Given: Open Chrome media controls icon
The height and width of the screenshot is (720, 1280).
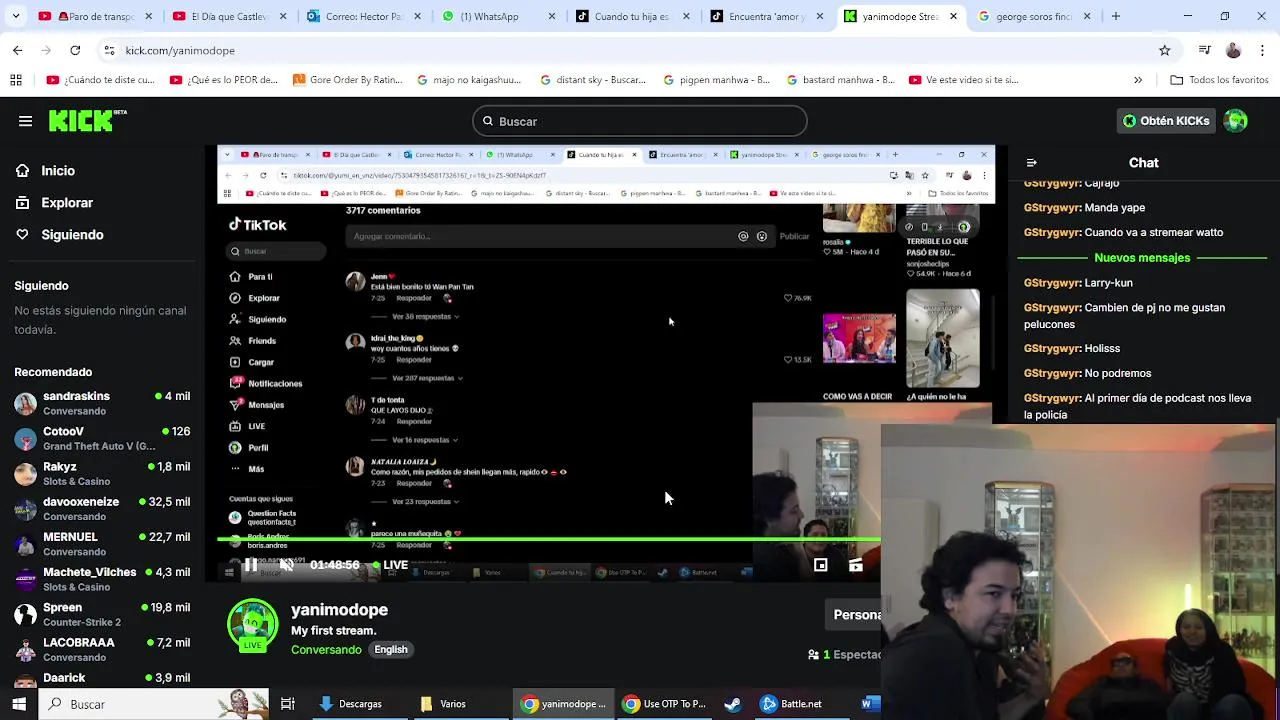Looking at the screenshot, I should pyautogui.click(x=1205, y=50).
